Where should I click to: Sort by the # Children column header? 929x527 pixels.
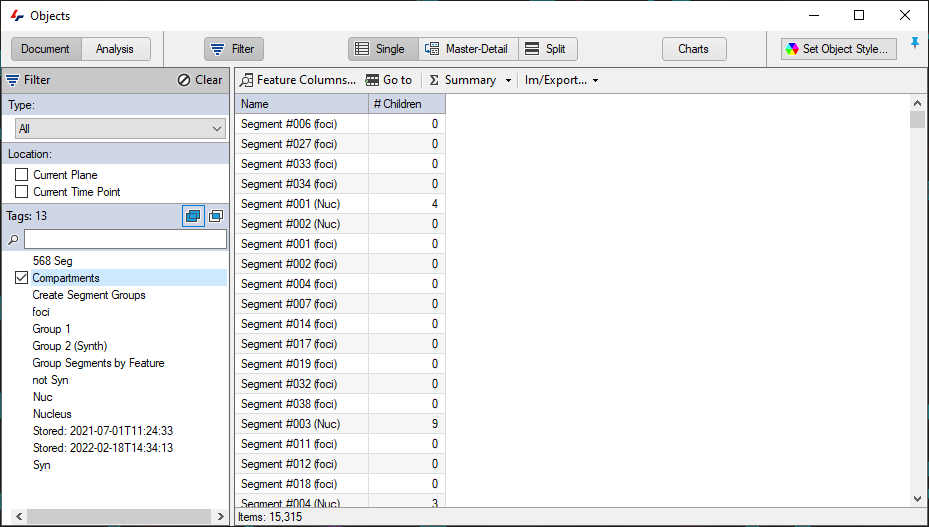[406, 104]
